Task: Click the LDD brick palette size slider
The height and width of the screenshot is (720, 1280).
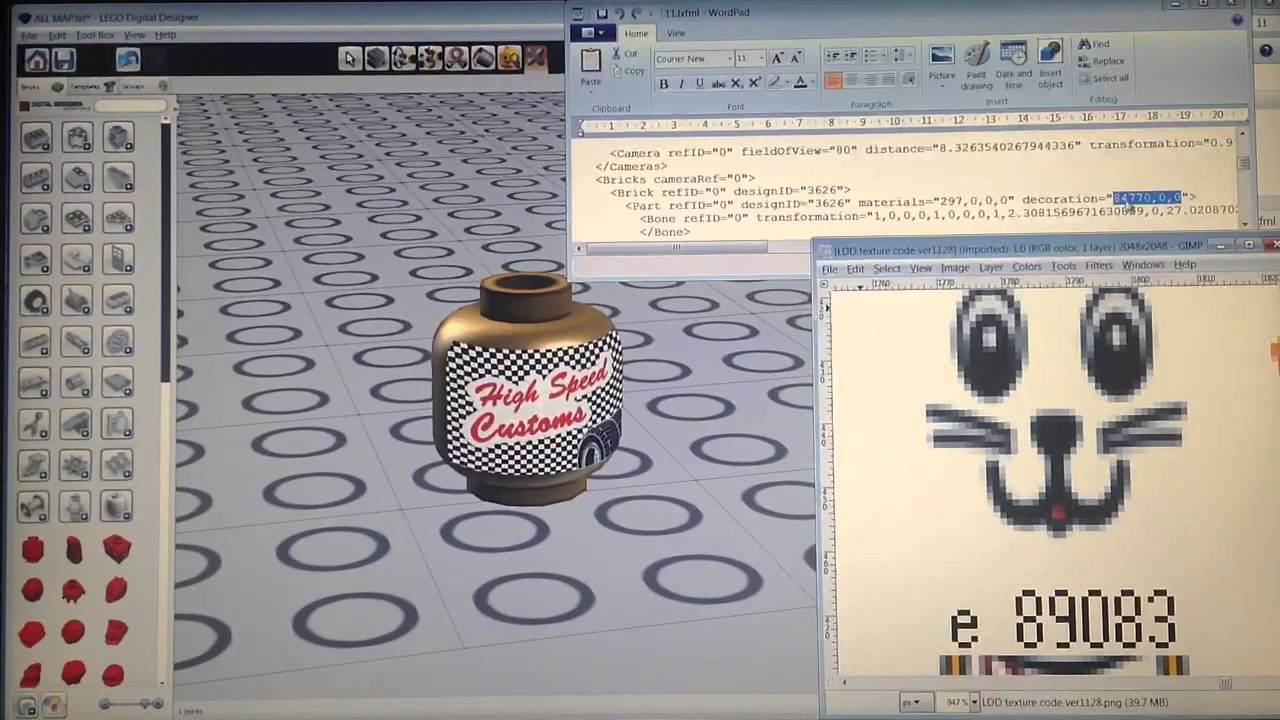Action: (131, 704)
